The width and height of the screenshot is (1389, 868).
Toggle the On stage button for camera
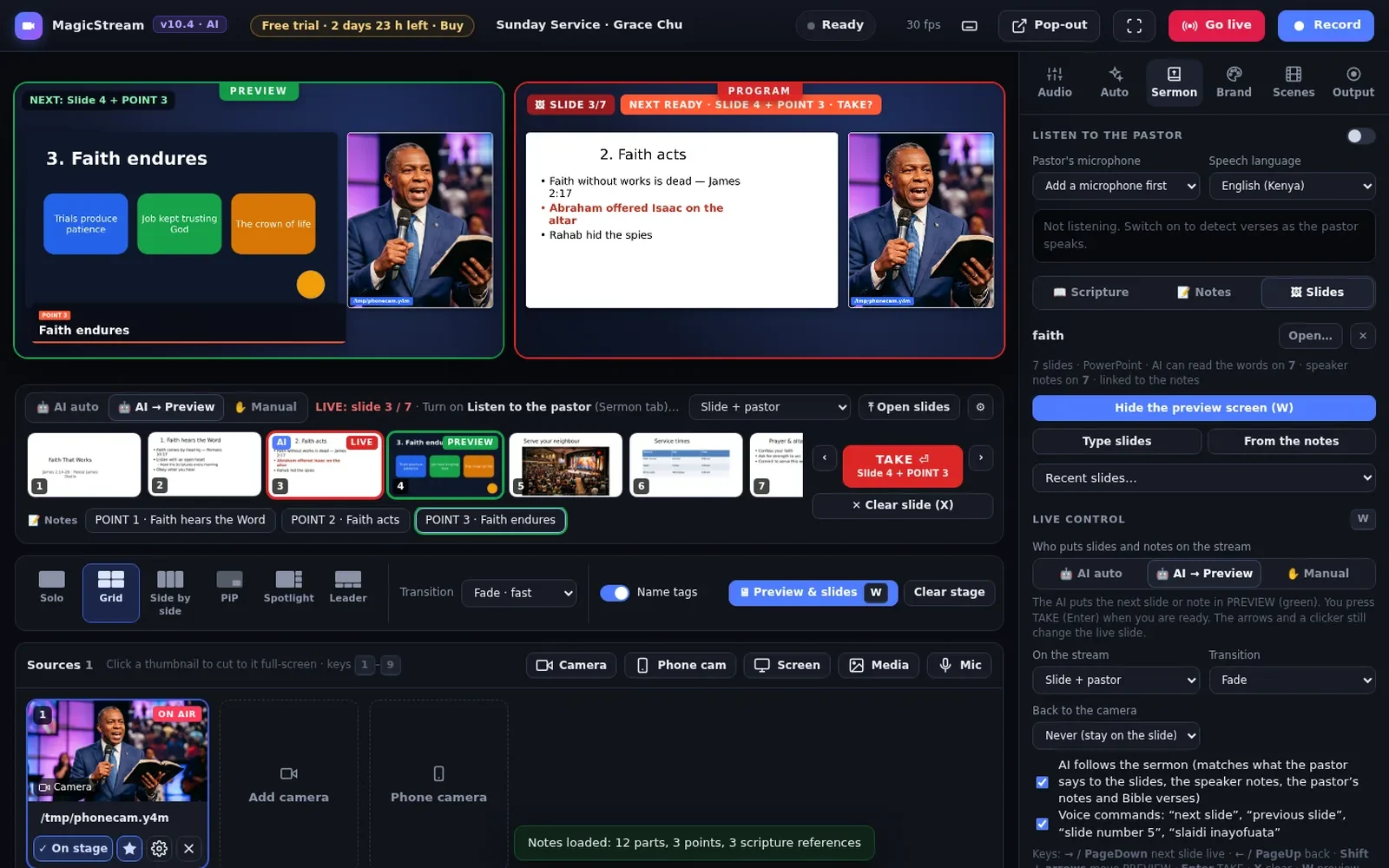click(x=73, y=848)
